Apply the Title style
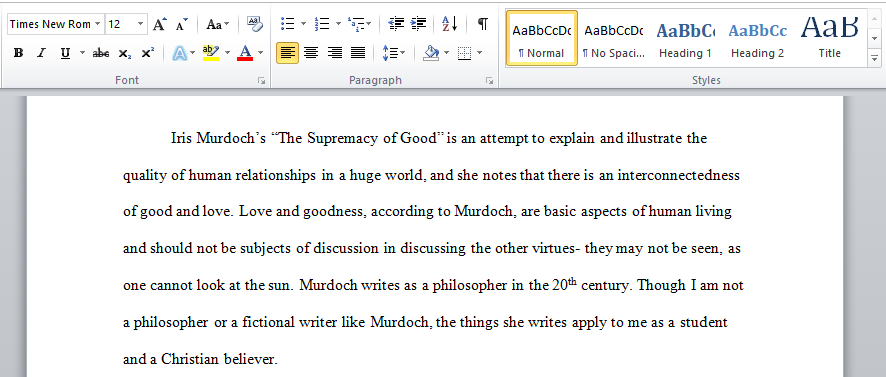This screenshot has width=886, height=377. click(829, 38)
